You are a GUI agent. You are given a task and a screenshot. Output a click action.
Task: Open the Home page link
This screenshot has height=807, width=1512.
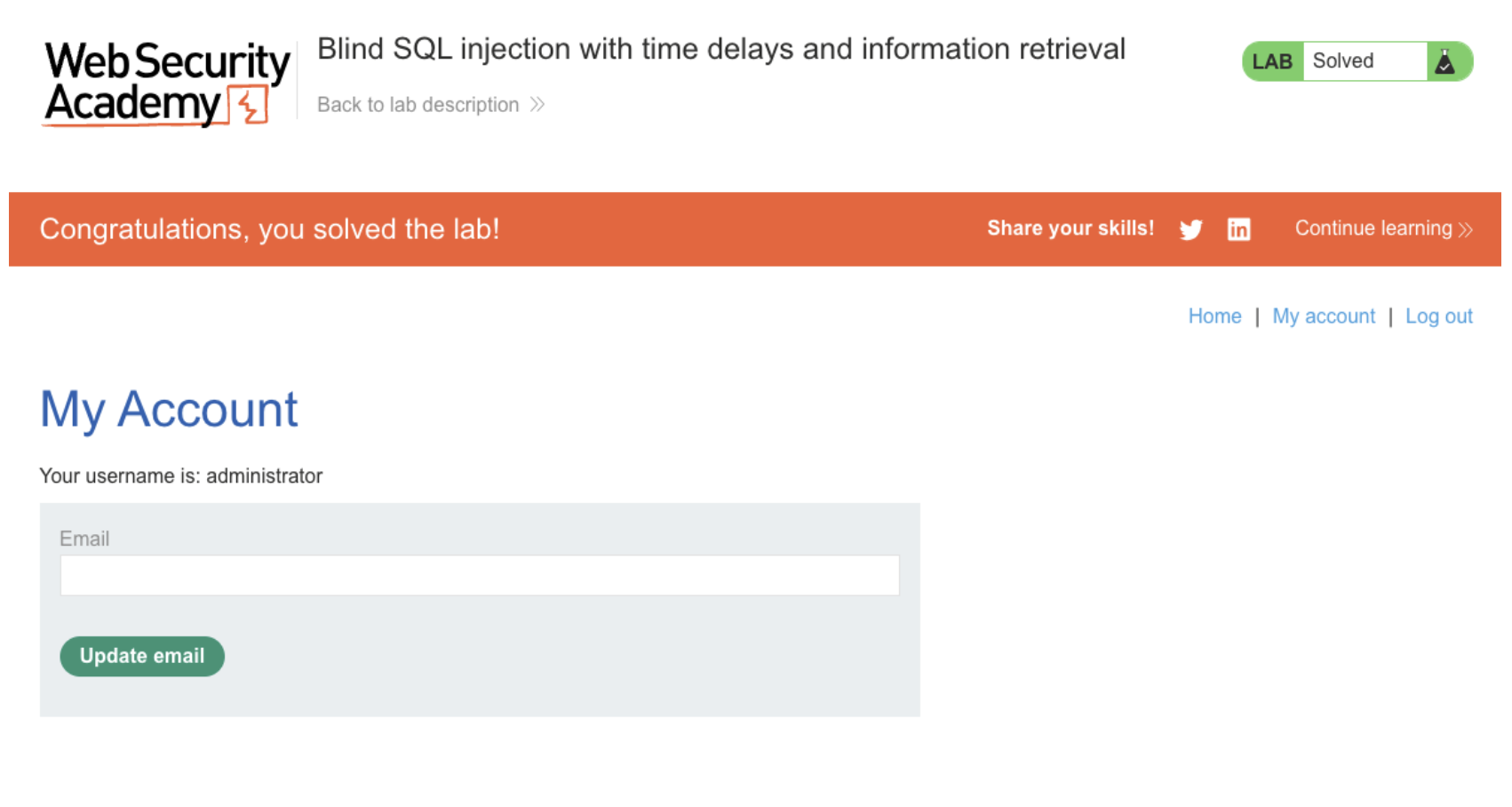click(x=1214, y=316)
